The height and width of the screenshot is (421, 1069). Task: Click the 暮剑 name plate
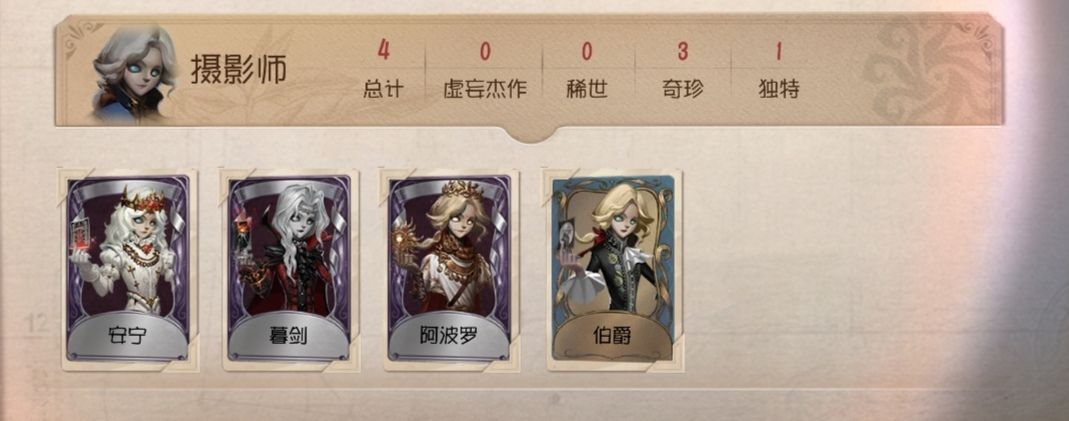(289, 337)
